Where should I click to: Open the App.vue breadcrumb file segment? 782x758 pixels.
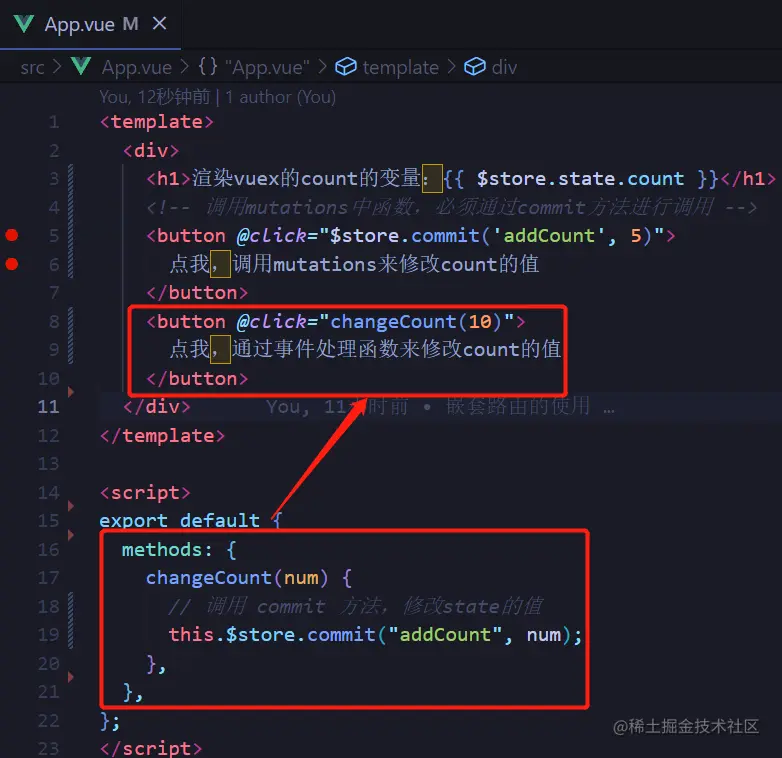pyautogui.click(x=137, y=67)
